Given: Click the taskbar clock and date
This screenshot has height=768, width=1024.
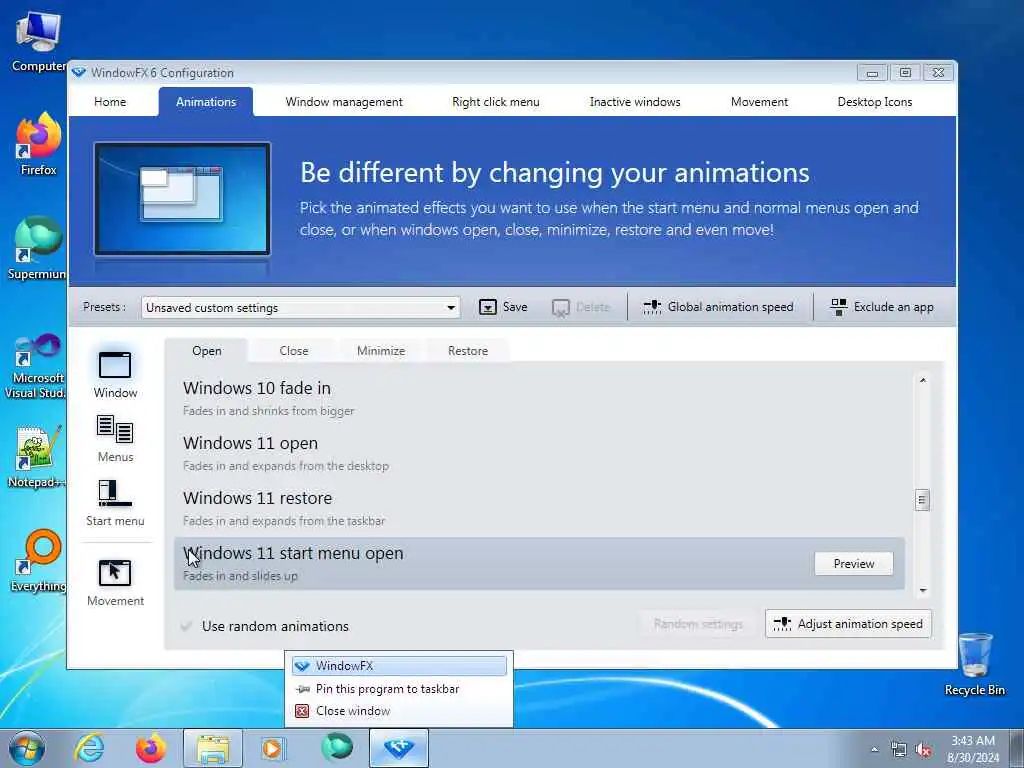Looking at the screenshot, I should click(x=972, y=749).
